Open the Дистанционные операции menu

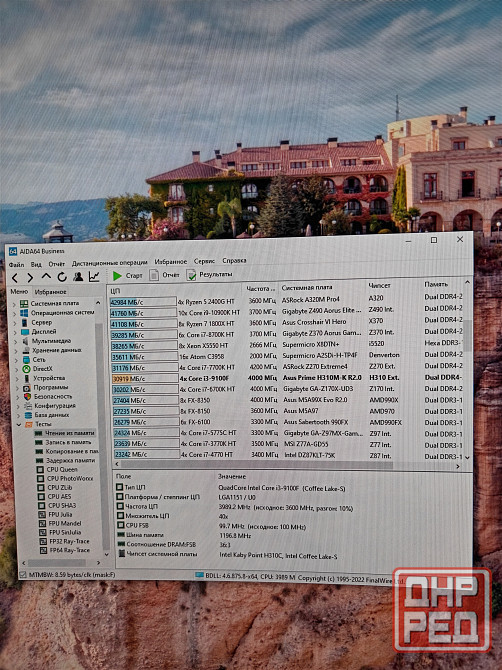pos(109,263)
